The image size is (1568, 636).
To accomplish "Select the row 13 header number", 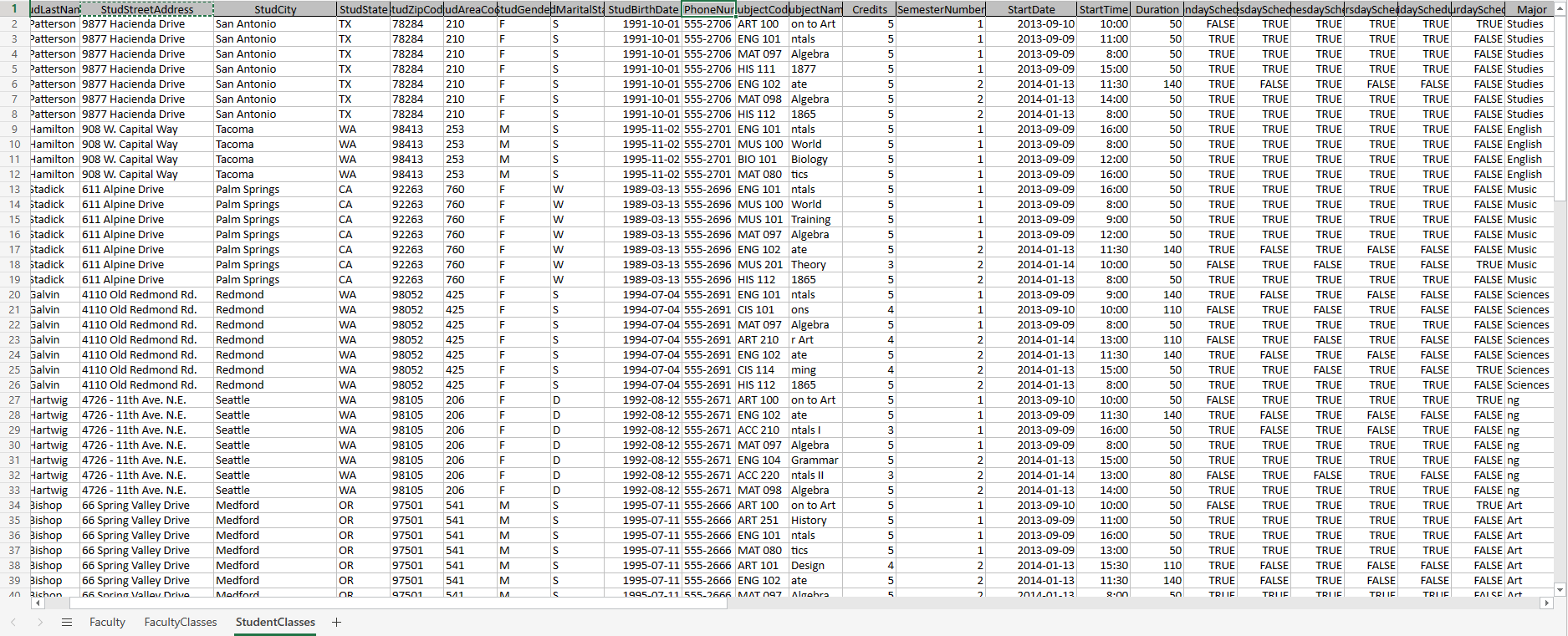I will click(14, 190).
